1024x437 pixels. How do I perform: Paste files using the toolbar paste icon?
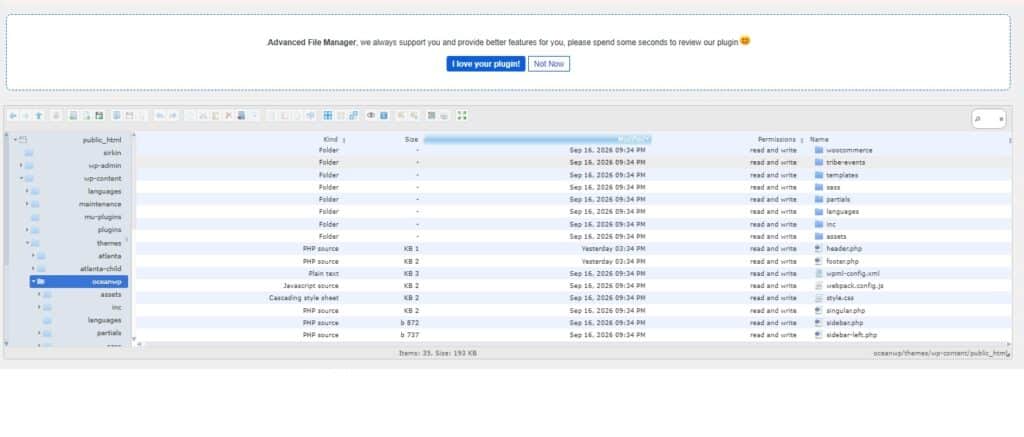[x=215, y=116]
